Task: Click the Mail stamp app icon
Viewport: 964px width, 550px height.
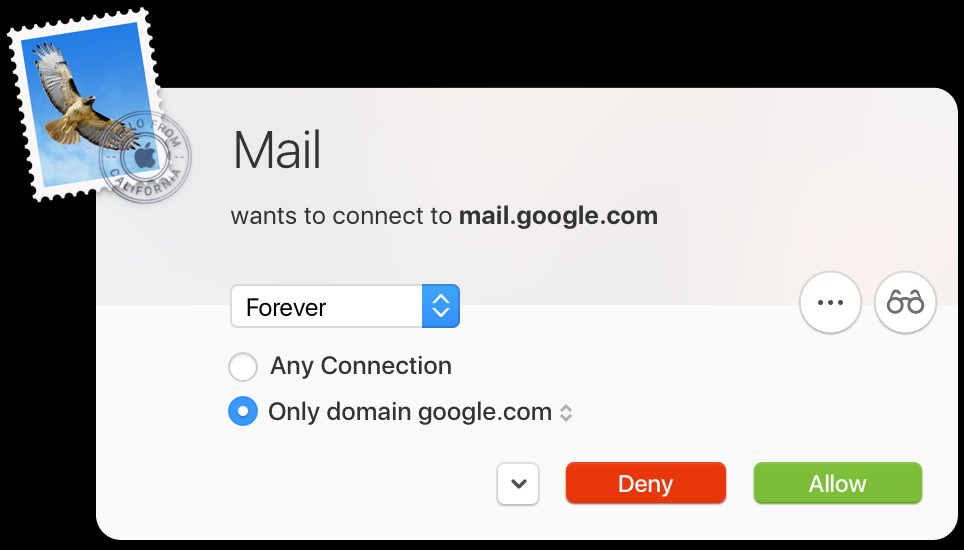Action: tap(98, 104)
